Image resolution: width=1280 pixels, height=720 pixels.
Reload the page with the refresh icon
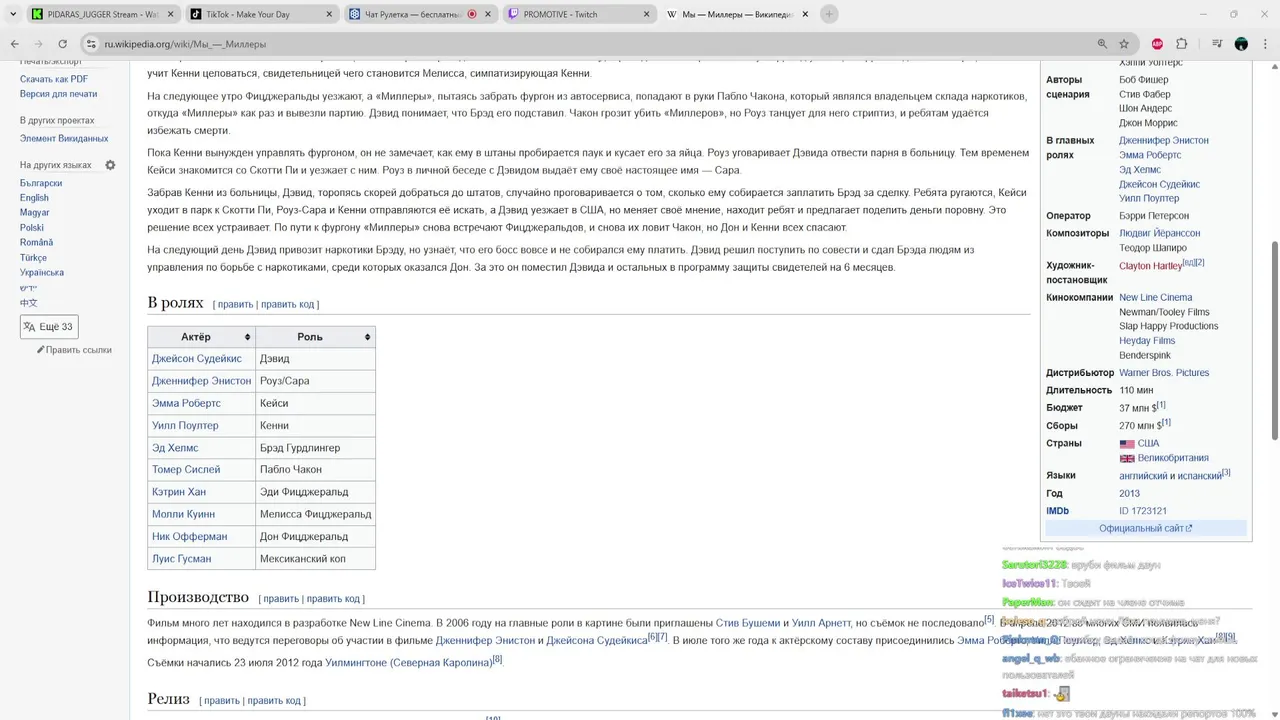62,44
